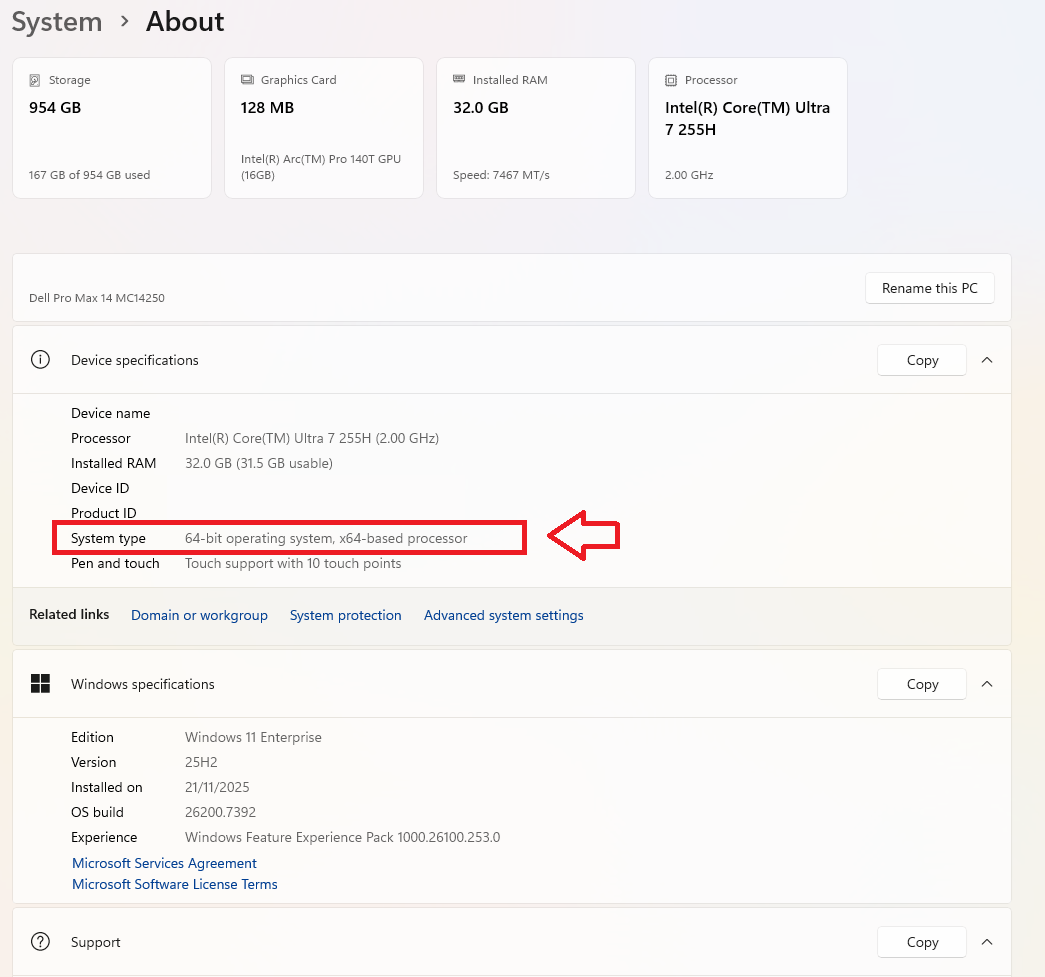This screenshot has width=1045, height=977.
Task: Open Microsoft Software License Terms link
Action: 175,884
